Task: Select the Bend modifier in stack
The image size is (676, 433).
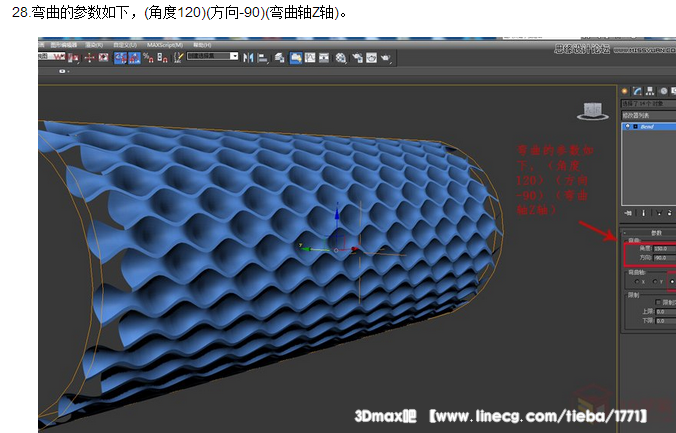Action: [x=649, y=126]
